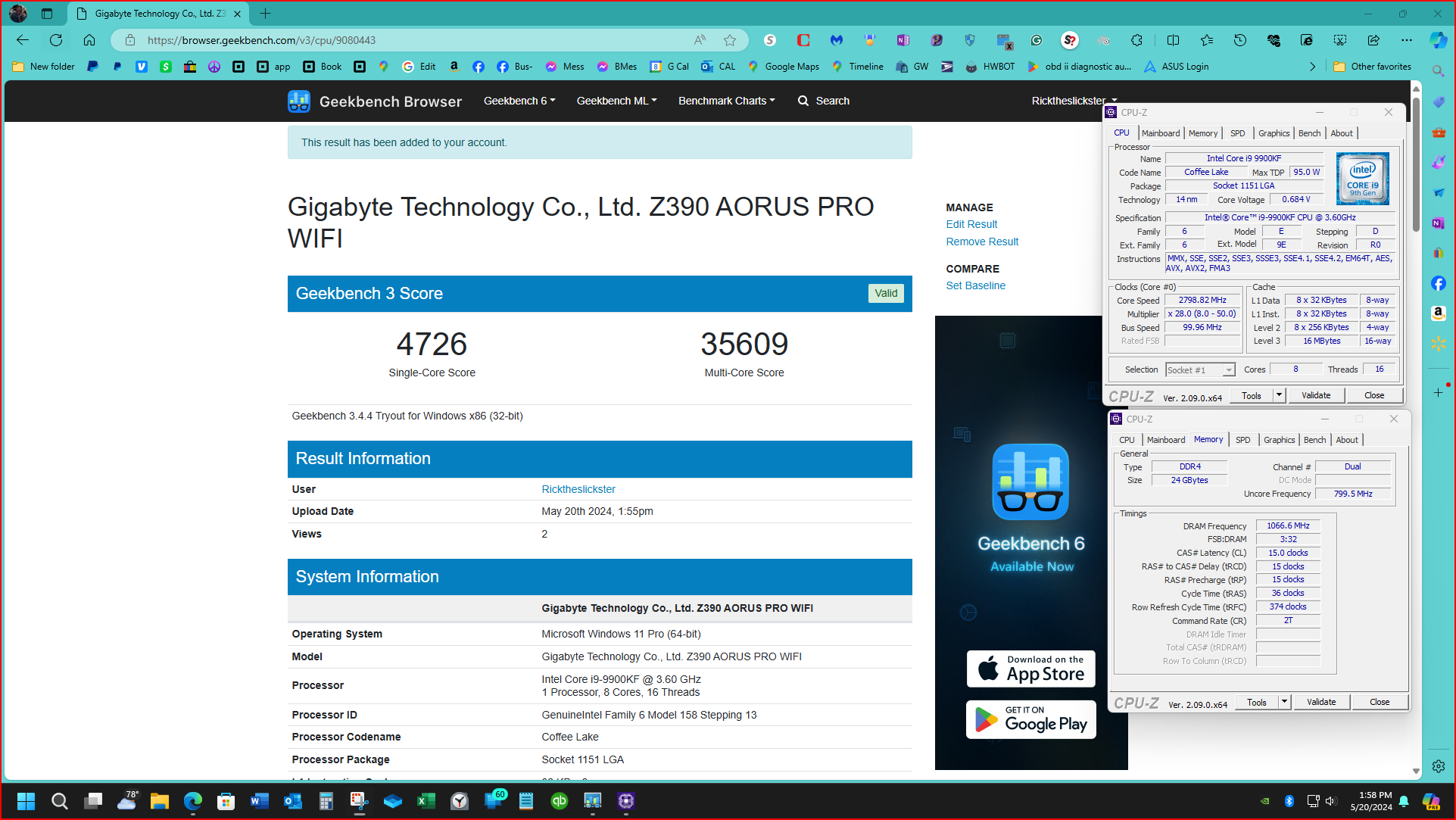Screen dimensions: 1456x820
Task: Open sidebar settings gear
Action: point(1439,766)
